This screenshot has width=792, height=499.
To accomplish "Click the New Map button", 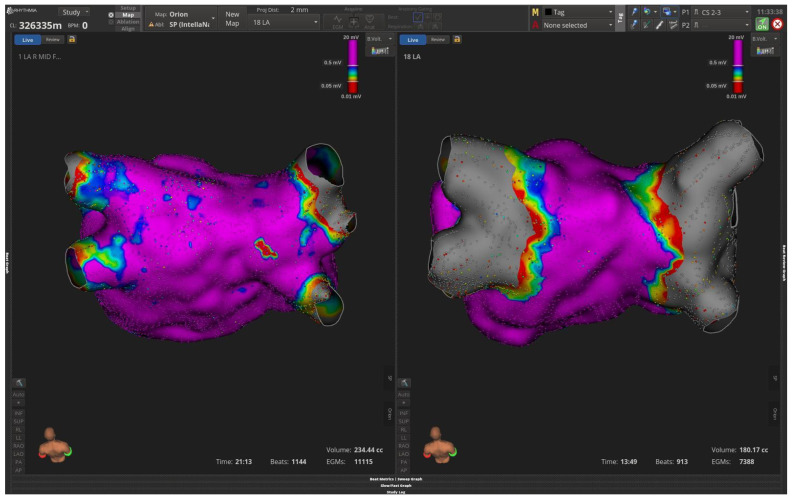I will pos(232,19).
